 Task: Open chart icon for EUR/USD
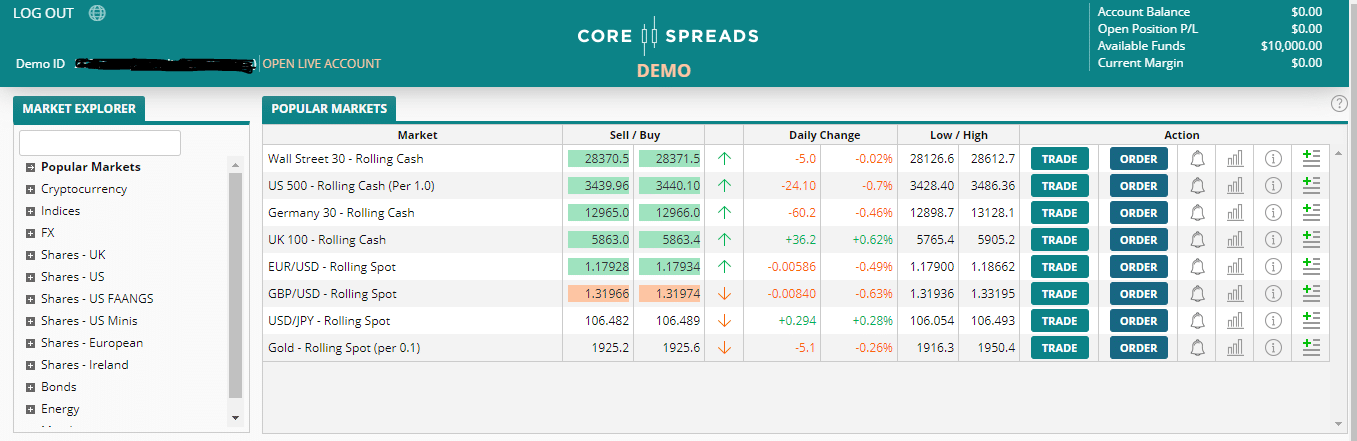[x=1235, y=266]
